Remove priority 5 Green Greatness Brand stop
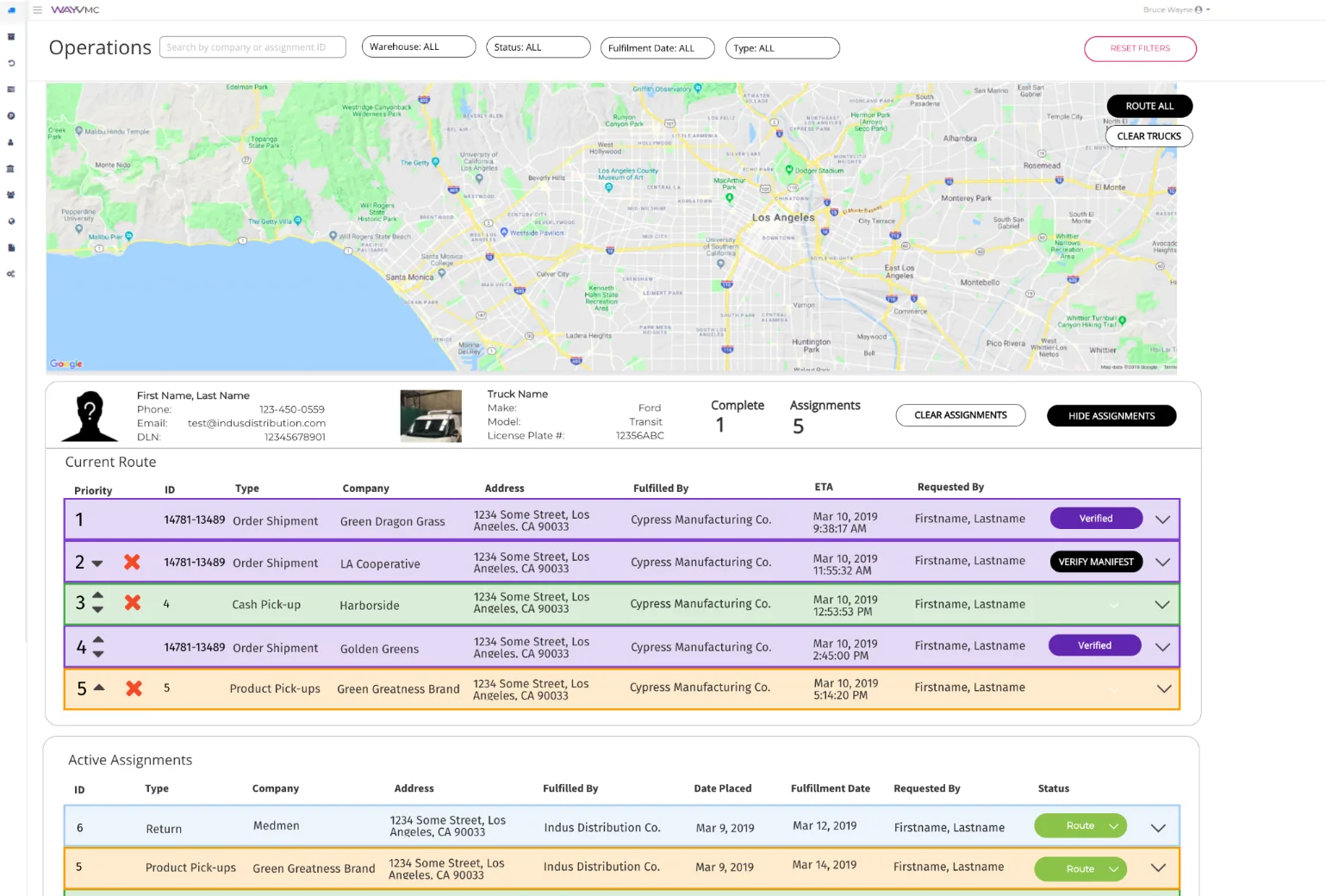 tap(134, 688)
